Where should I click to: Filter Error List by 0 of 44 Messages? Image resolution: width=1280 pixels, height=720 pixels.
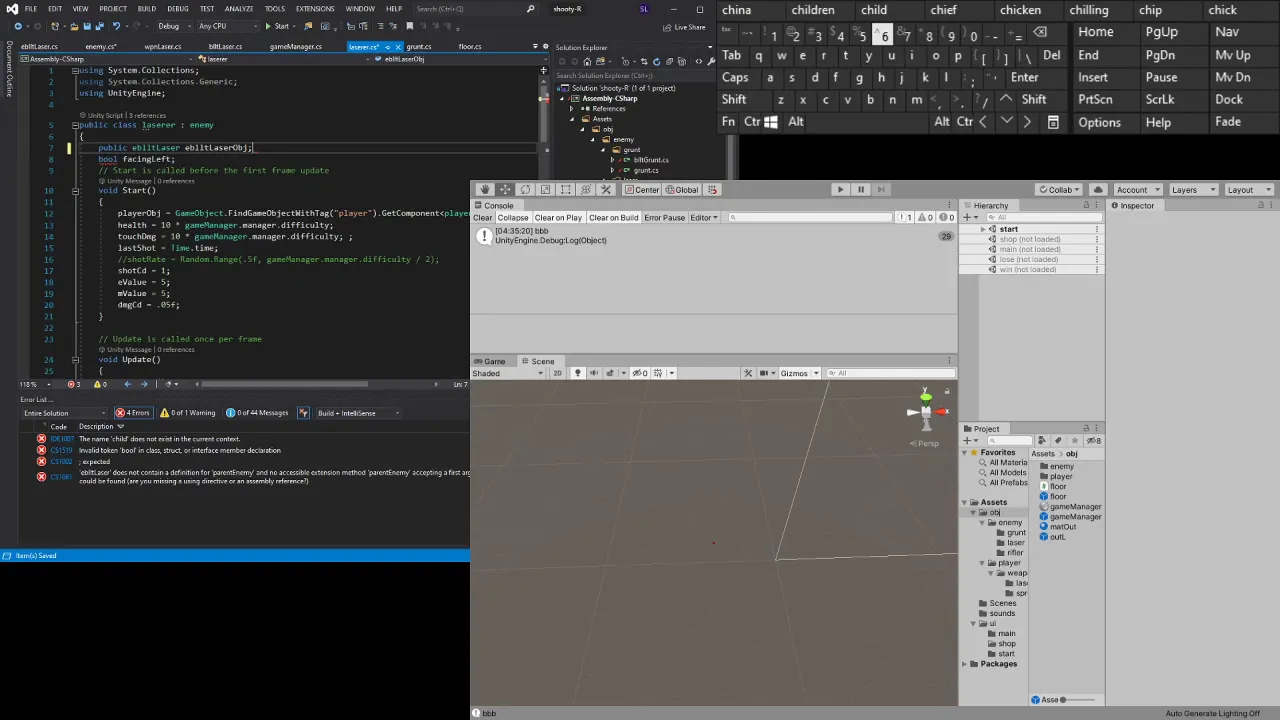point(257,413)
